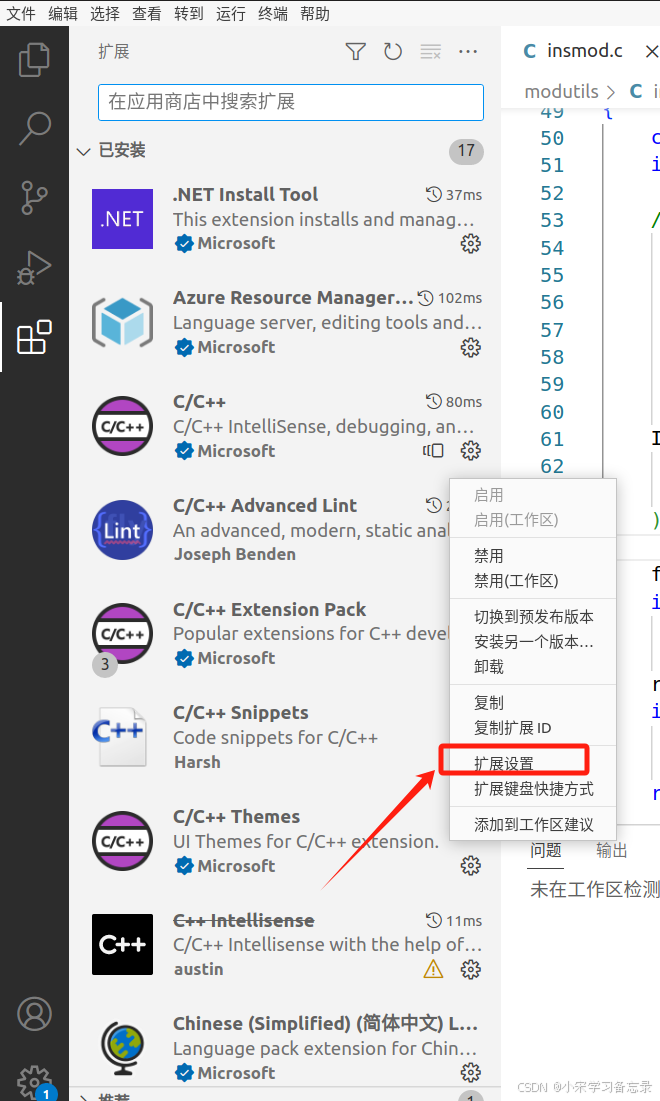The width and height of the screenshot is (660, 1101).
Task: Select 添加到工作区建议 menu entry
Action: tap(533, 824)
